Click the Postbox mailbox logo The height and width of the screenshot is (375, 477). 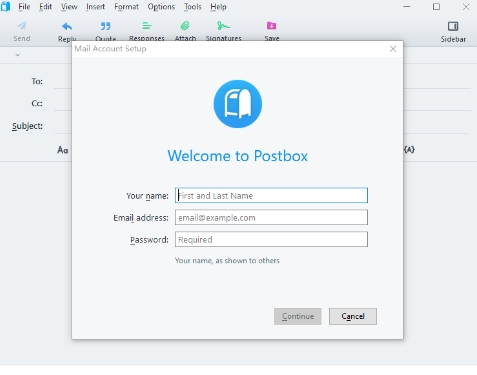(238, 104)
